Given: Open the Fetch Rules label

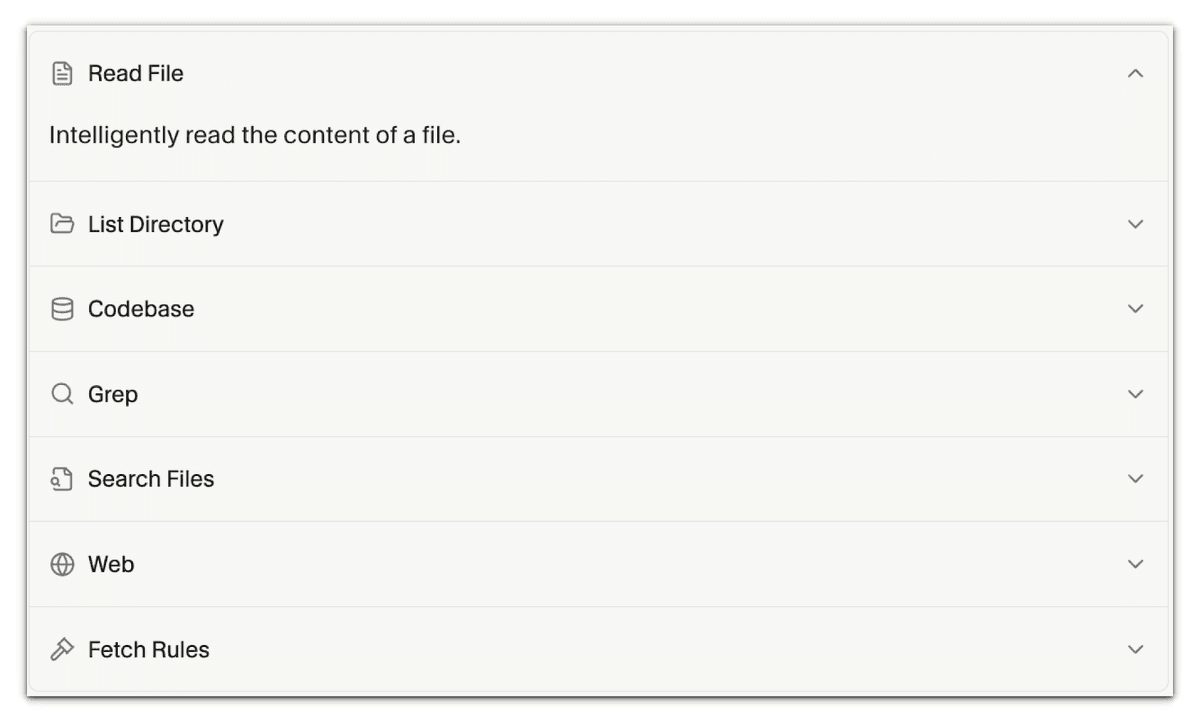Looking at the screenshot, I should tap(149, 650).
